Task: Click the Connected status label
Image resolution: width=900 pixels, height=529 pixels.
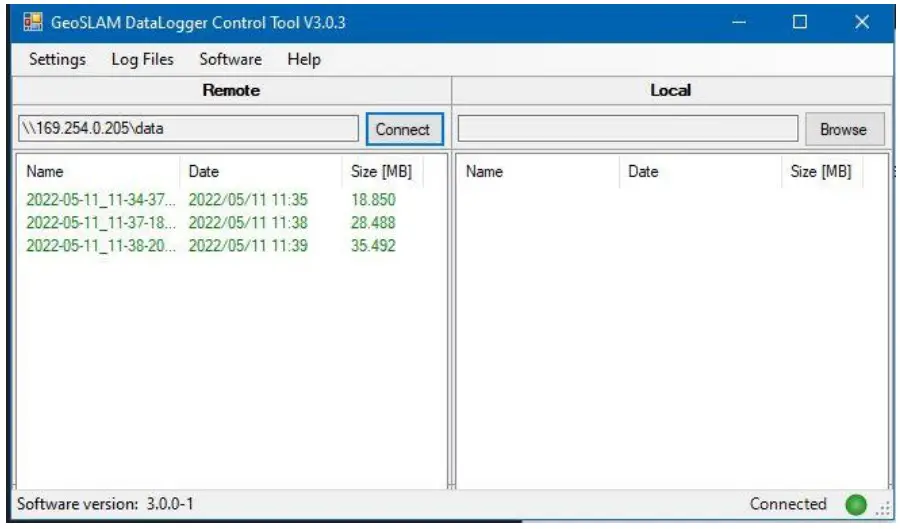Action: pos(788,504)
